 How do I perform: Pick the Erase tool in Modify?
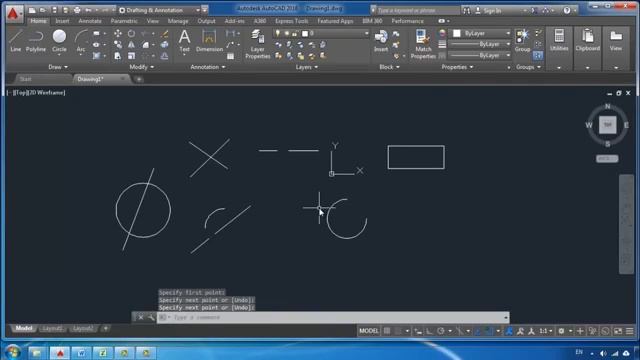coord(164,33)
